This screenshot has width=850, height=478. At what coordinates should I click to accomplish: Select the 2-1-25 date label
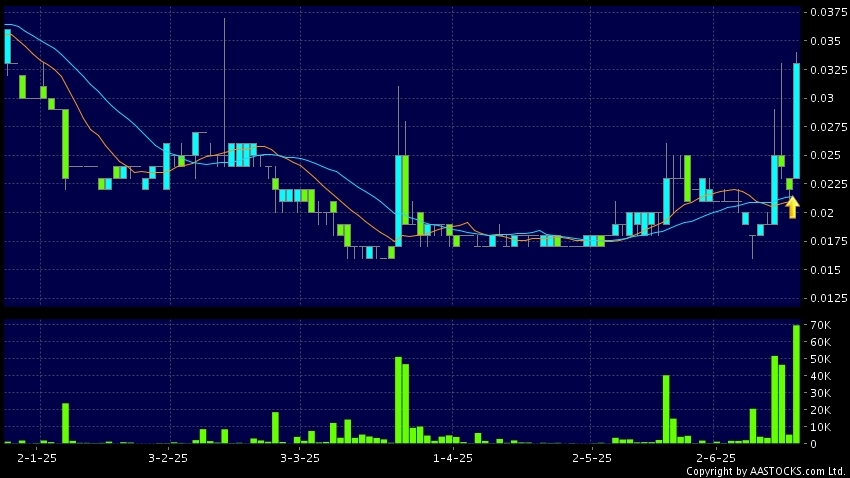[37, 458]
